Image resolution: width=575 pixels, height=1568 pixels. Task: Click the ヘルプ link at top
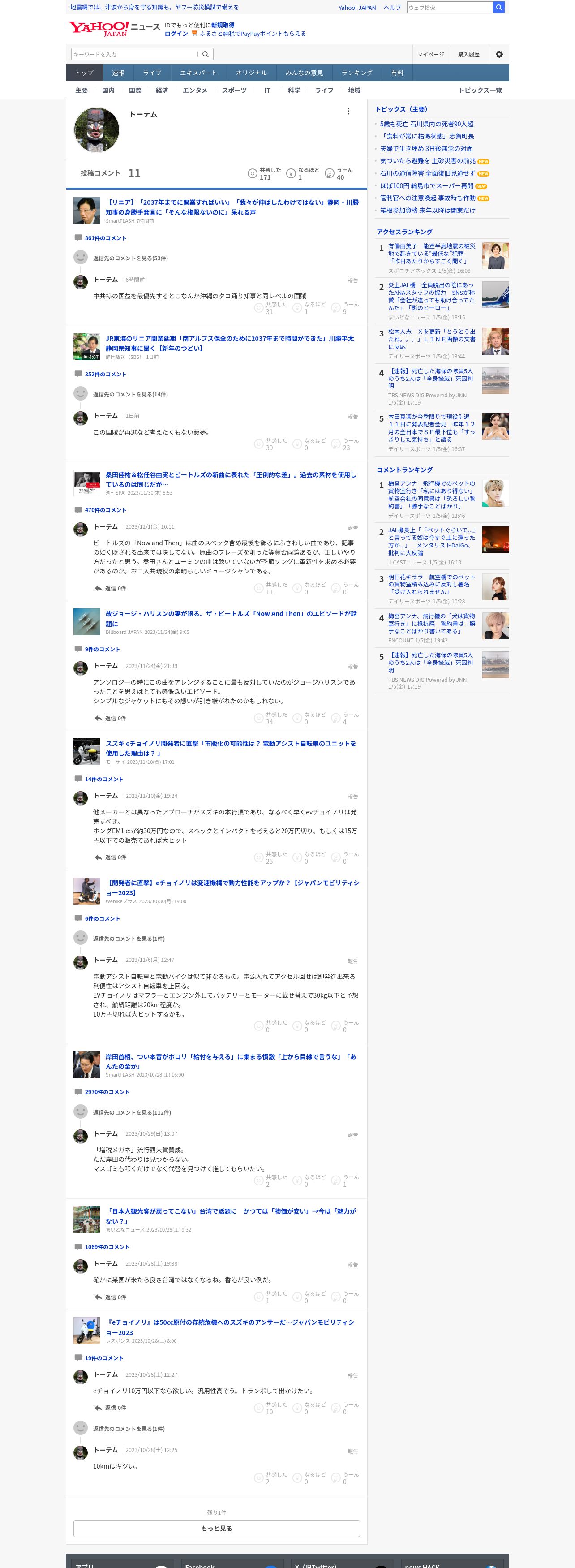tap(392, 8)
